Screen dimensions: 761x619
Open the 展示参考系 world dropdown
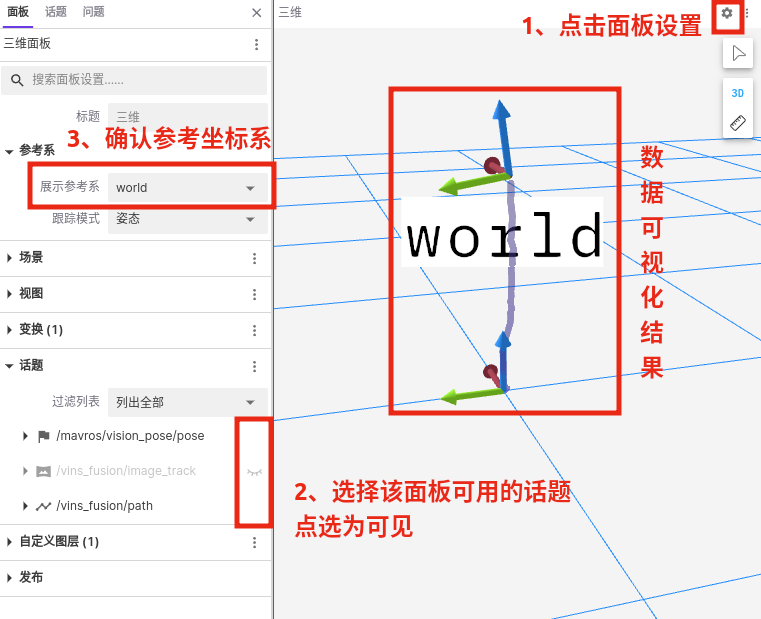click(187, 188)
